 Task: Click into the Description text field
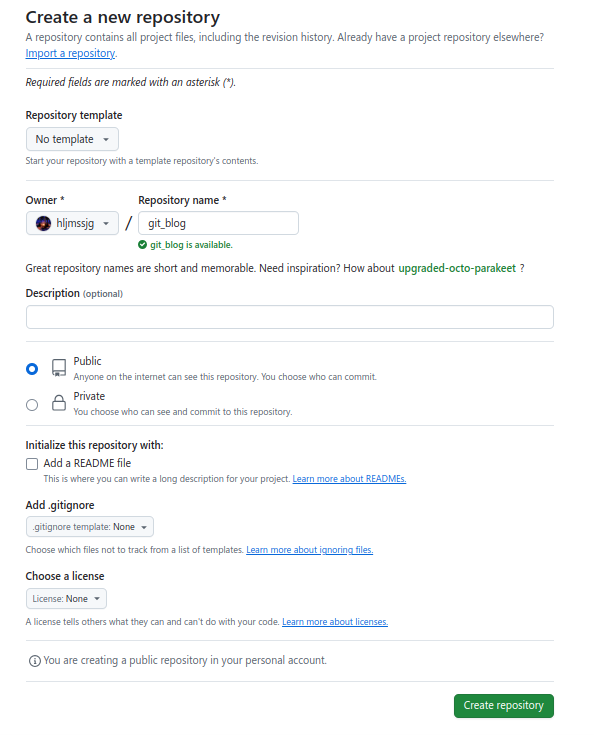click(290, 317)
